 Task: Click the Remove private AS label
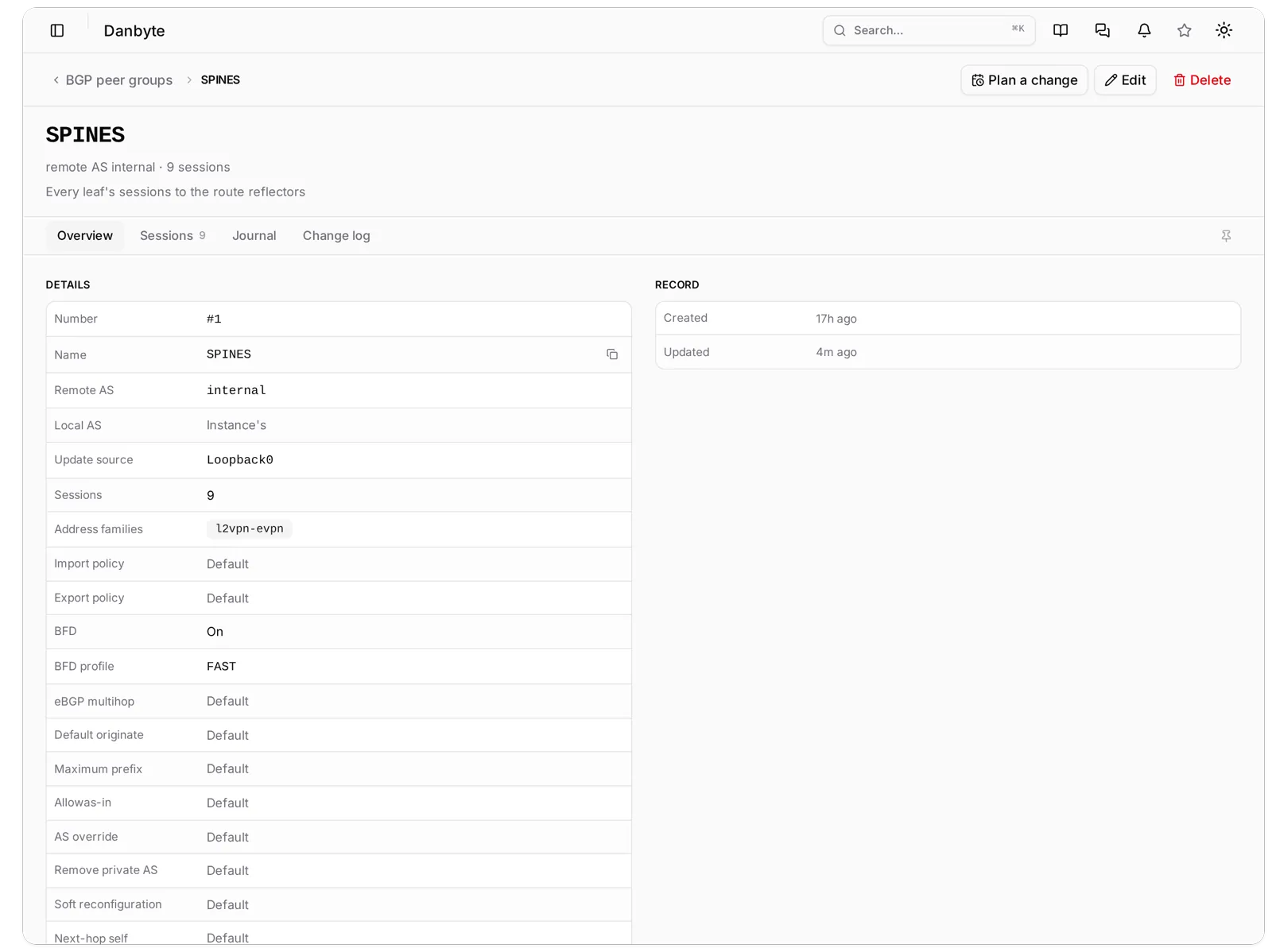tap(106, 870)
